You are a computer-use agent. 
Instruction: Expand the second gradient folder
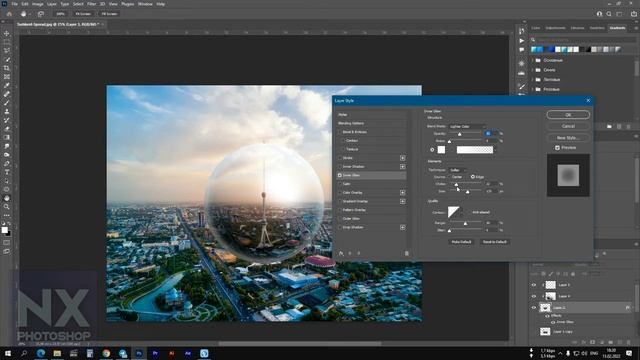pos(533,70)
